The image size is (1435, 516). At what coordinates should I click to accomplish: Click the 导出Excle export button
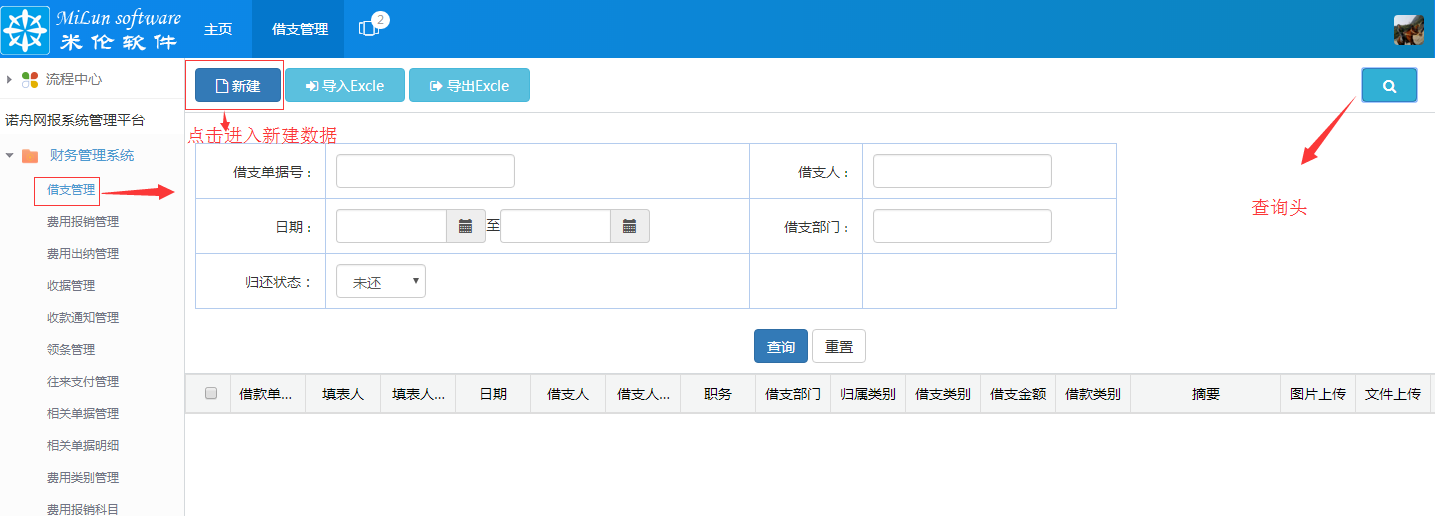point(469,86)
